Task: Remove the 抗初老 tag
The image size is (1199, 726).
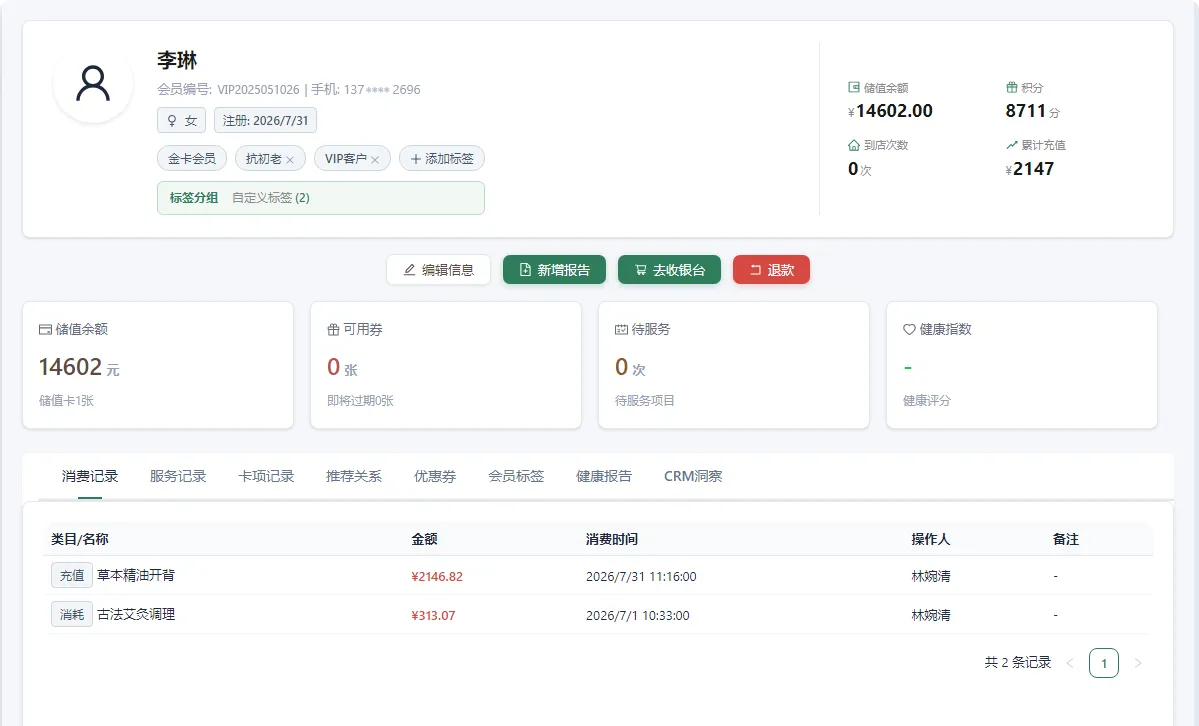Action: click(290, 160)
